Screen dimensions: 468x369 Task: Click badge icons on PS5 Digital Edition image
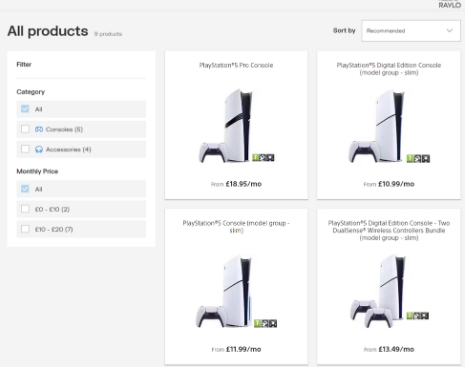(418, 159)
